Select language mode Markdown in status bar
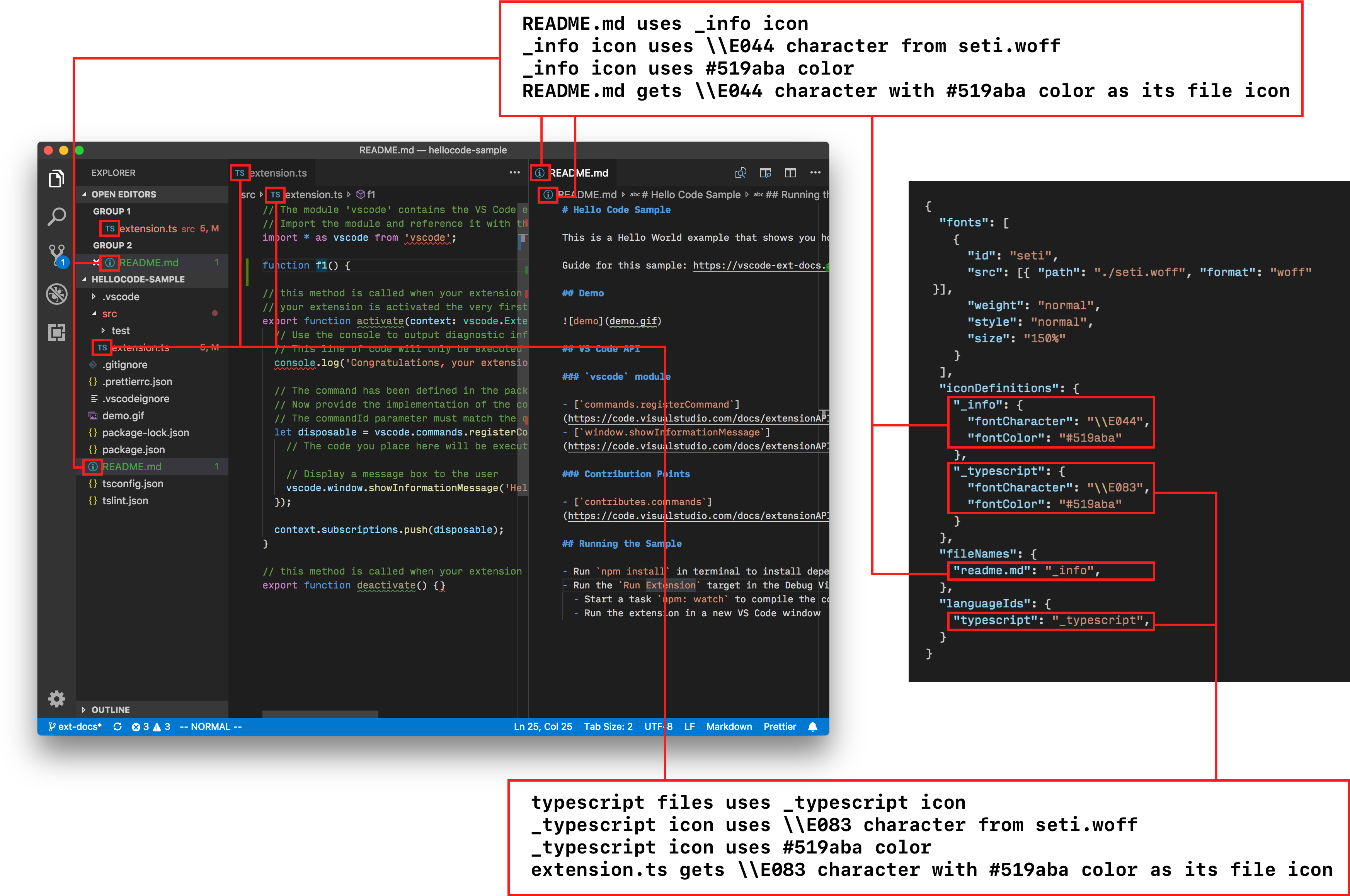1350x896 pixels. [729, 726]
